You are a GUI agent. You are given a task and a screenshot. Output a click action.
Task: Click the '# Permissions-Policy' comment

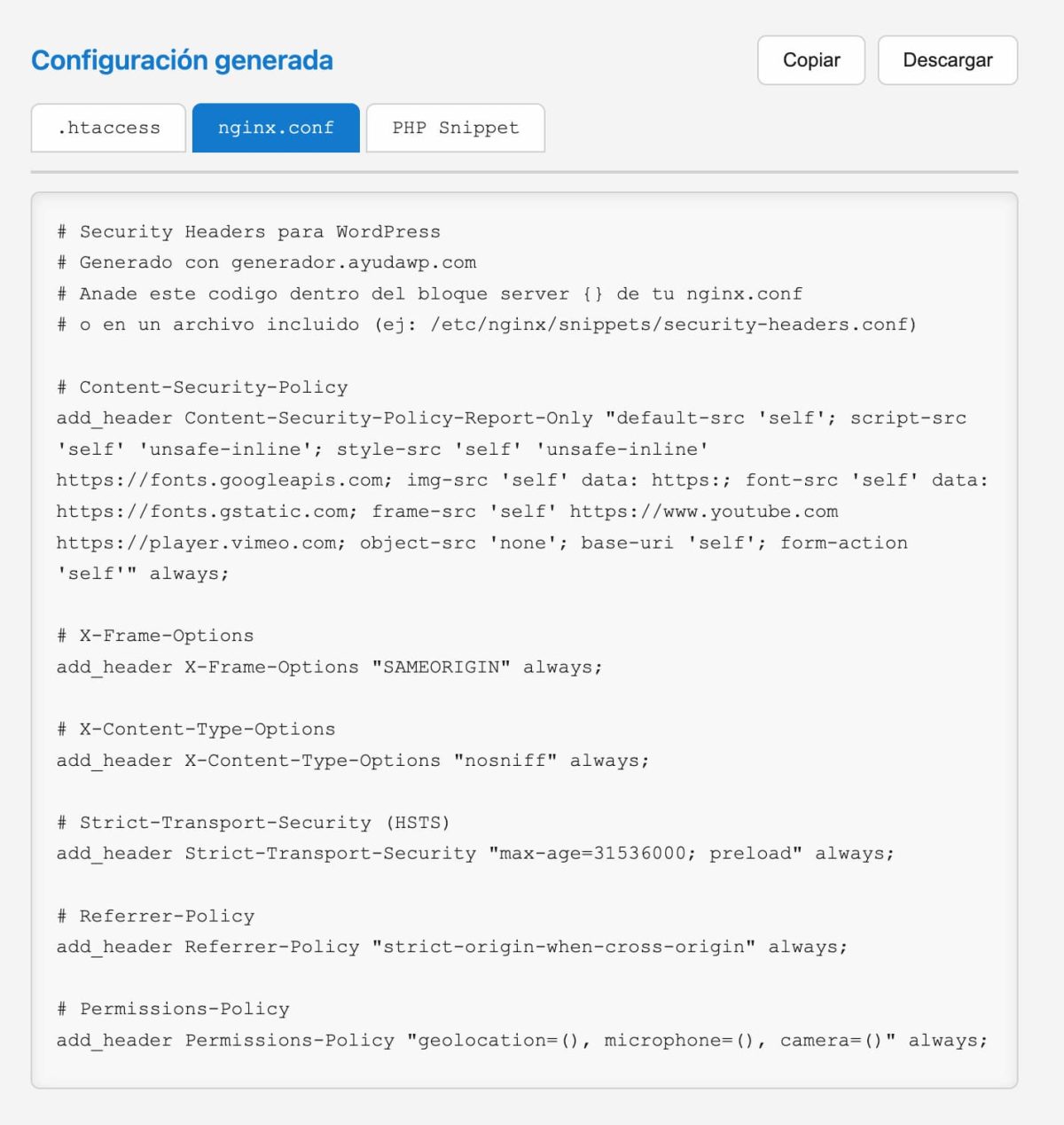pyautogui.click(x=173, y=1009)
